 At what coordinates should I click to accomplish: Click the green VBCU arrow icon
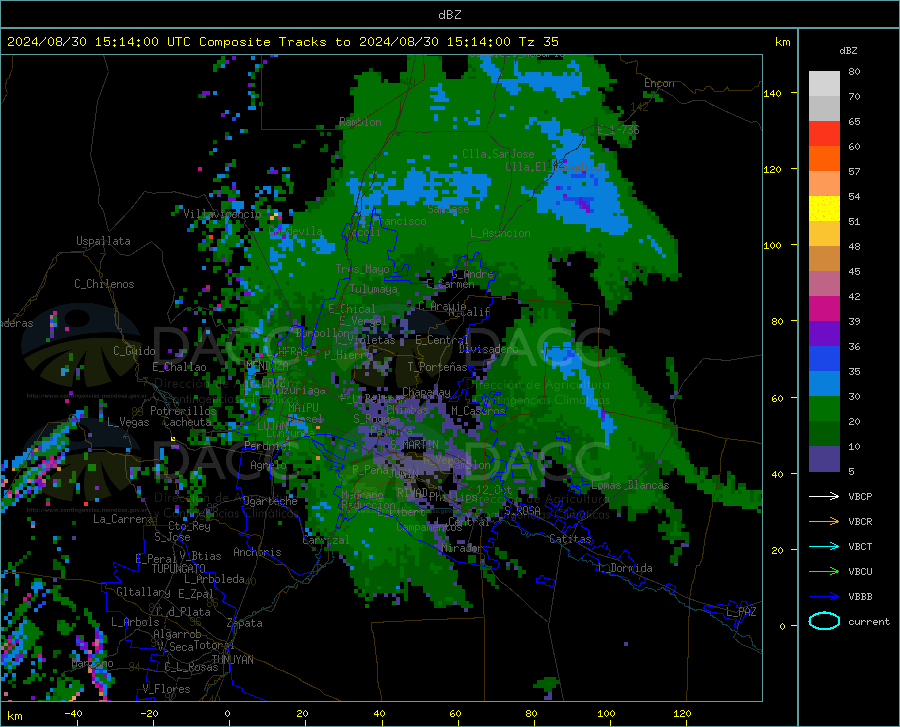point(824,572)
